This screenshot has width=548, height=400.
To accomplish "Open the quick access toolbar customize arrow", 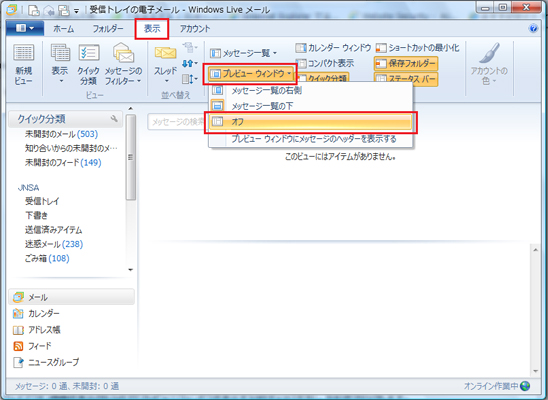I will tap(76, 11).
